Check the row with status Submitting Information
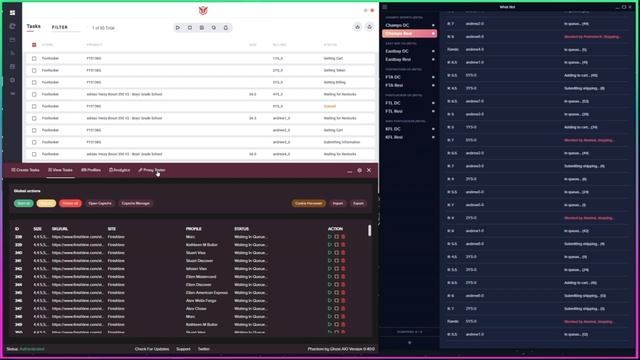The height and width of the screenshot is (360, 640). [x=34, y=142]
